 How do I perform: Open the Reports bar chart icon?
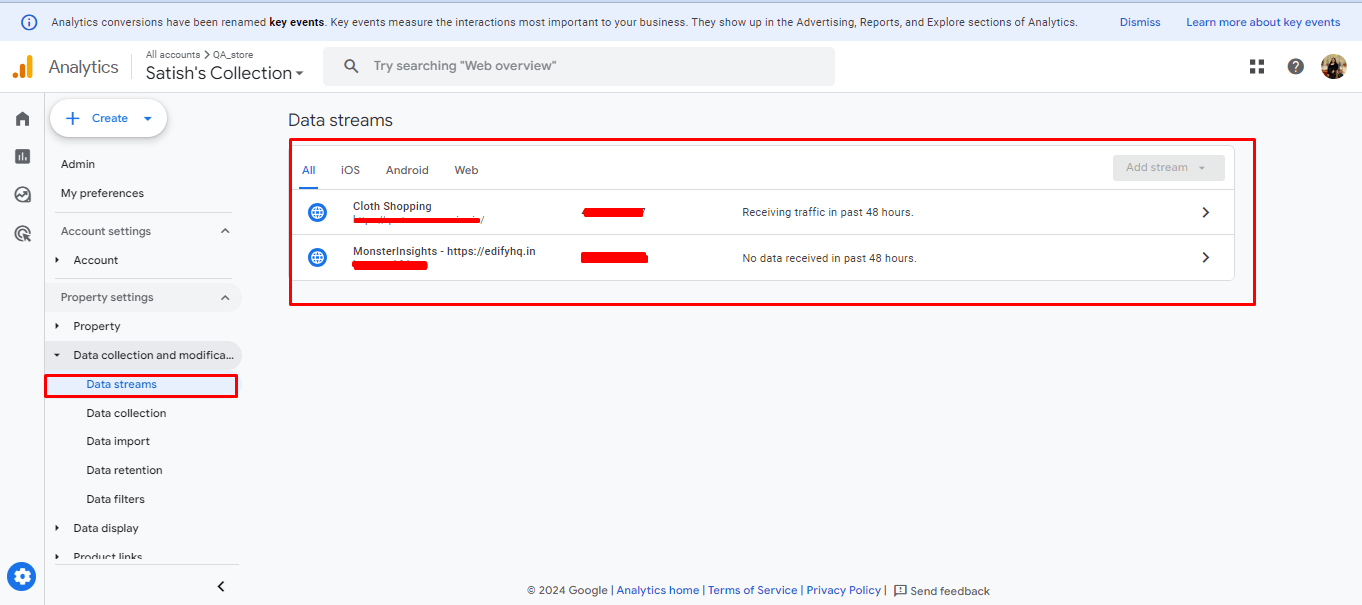coord(22,156)
